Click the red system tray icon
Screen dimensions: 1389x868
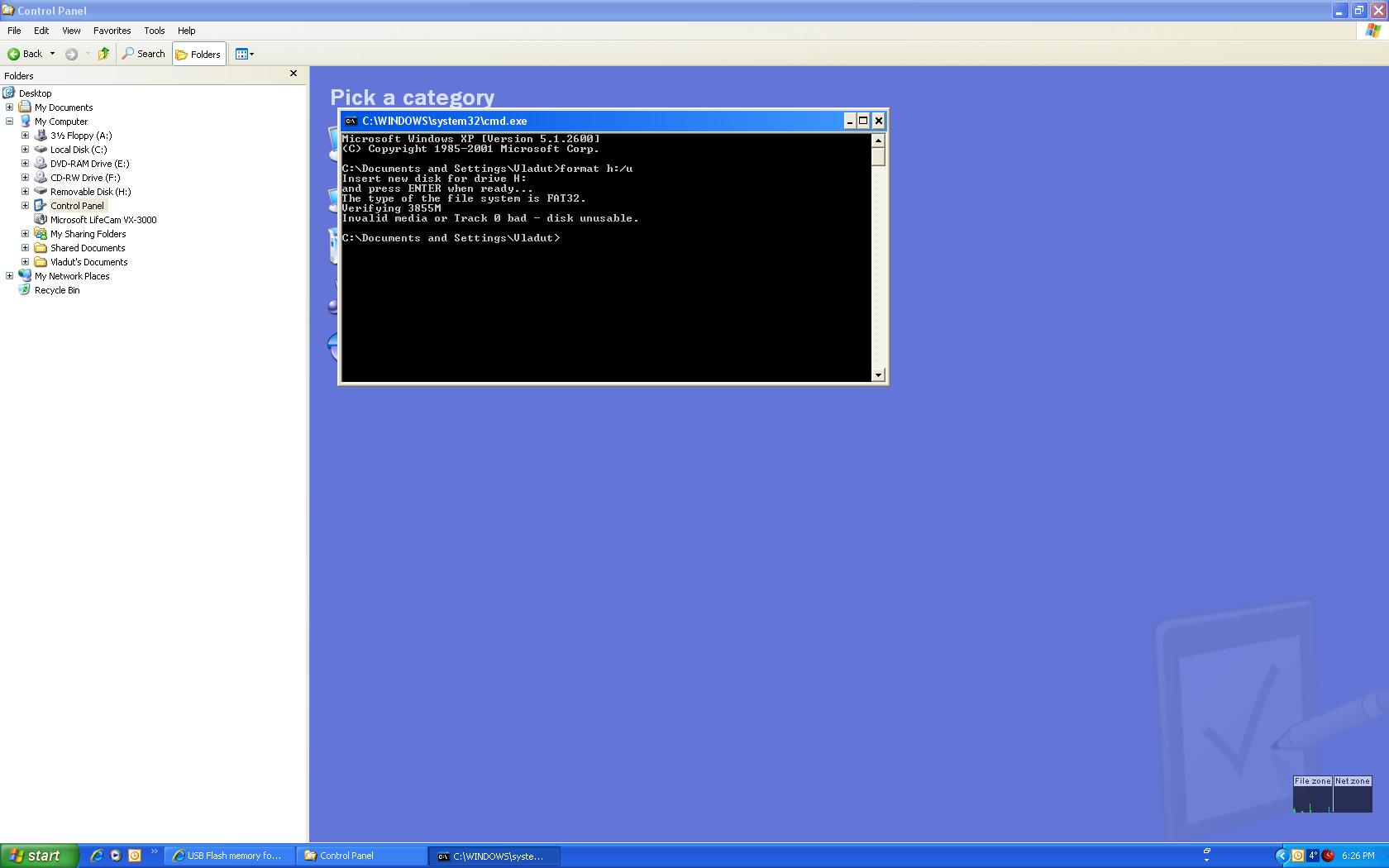pos(1328,856)
